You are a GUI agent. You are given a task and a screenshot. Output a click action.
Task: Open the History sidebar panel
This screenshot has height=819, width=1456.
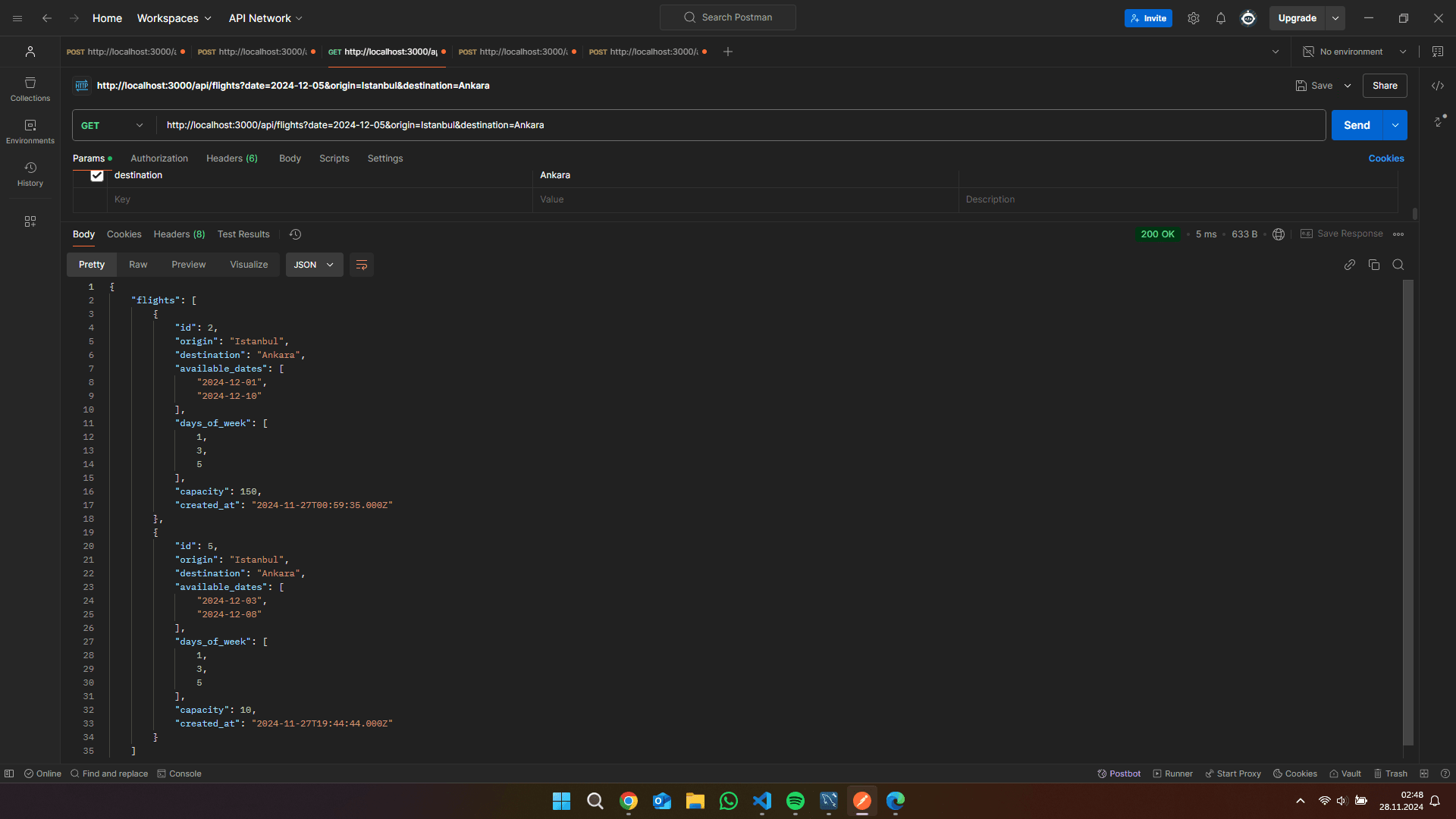pos(30,174)
